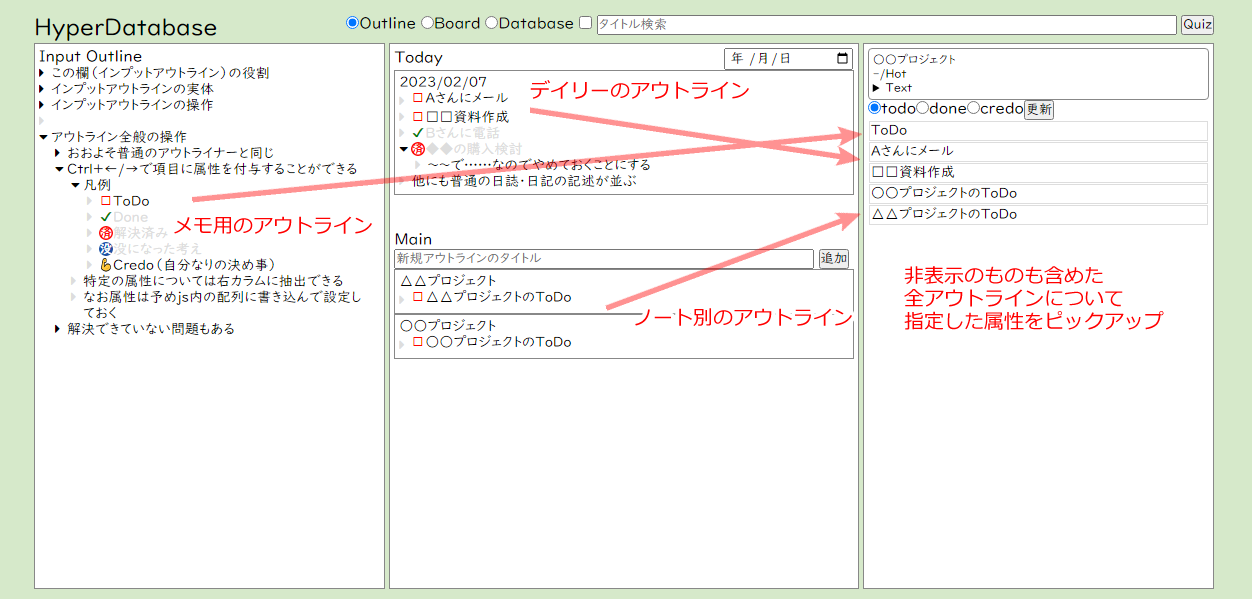
Task: Expand the 解決できていない問題もある node
Action: 59,329
